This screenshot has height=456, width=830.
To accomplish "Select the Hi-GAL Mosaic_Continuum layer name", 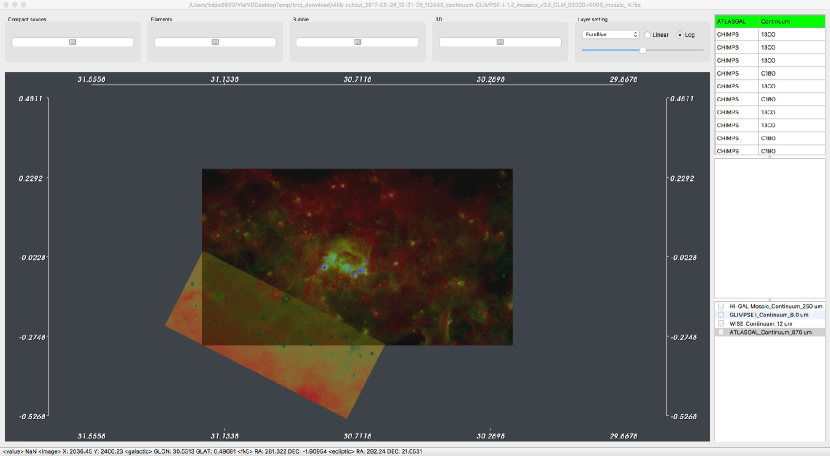I will coord(775,306).
